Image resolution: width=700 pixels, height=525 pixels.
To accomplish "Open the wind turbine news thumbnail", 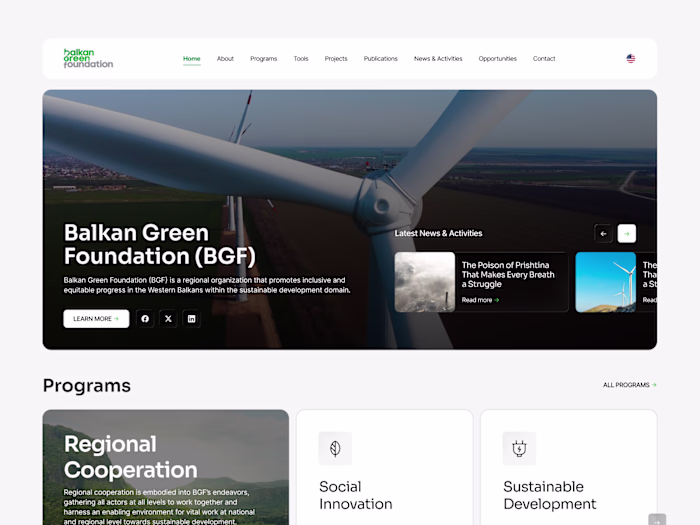I will [x=606, y=282].
